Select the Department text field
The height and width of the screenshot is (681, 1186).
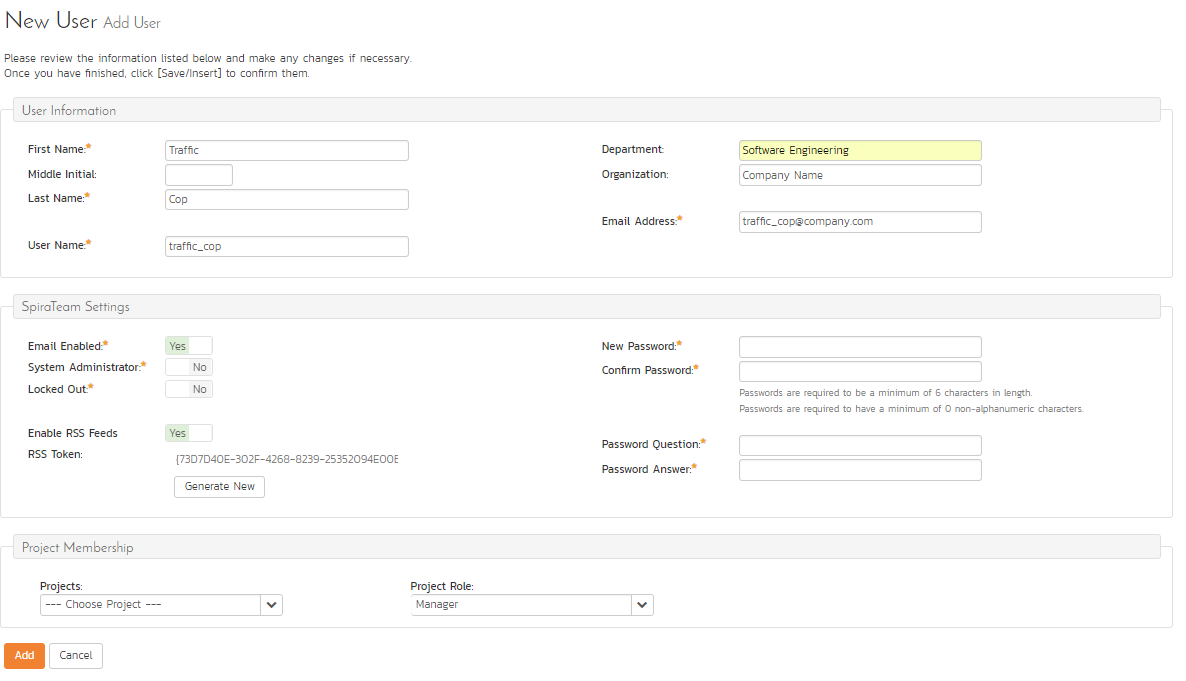click(x=859, y=150)
